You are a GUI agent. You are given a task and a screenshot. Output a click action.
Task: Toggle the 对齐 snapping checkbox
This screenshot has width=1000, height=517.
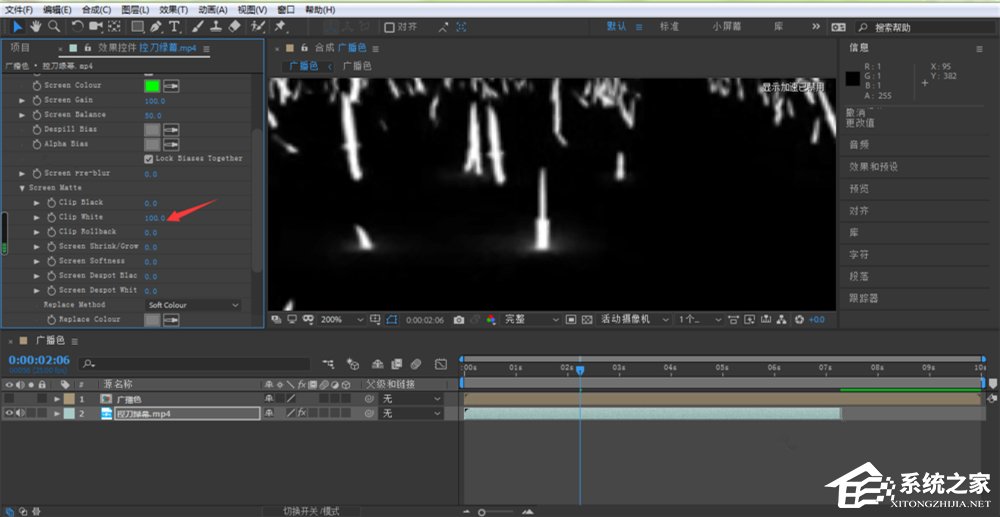click(x=390, y=27)
